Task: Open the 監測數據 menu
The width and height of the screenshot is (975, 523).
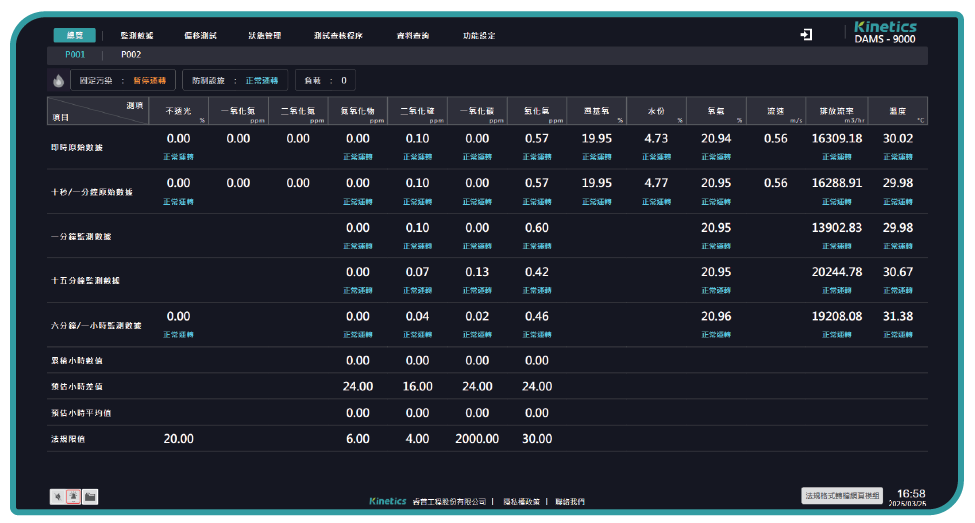Action: pos(136,35)
